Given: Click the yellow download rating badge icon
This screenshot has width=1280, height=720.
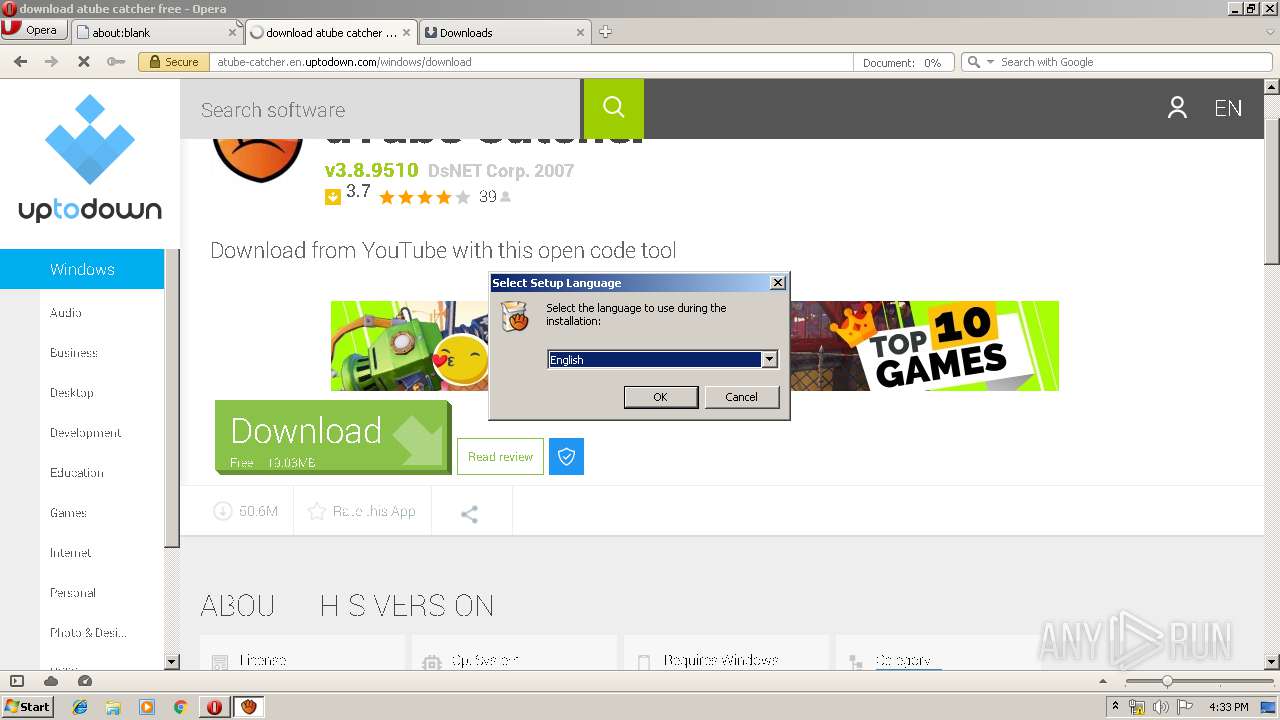Looking at the screenshot, I should click(333, 197).
